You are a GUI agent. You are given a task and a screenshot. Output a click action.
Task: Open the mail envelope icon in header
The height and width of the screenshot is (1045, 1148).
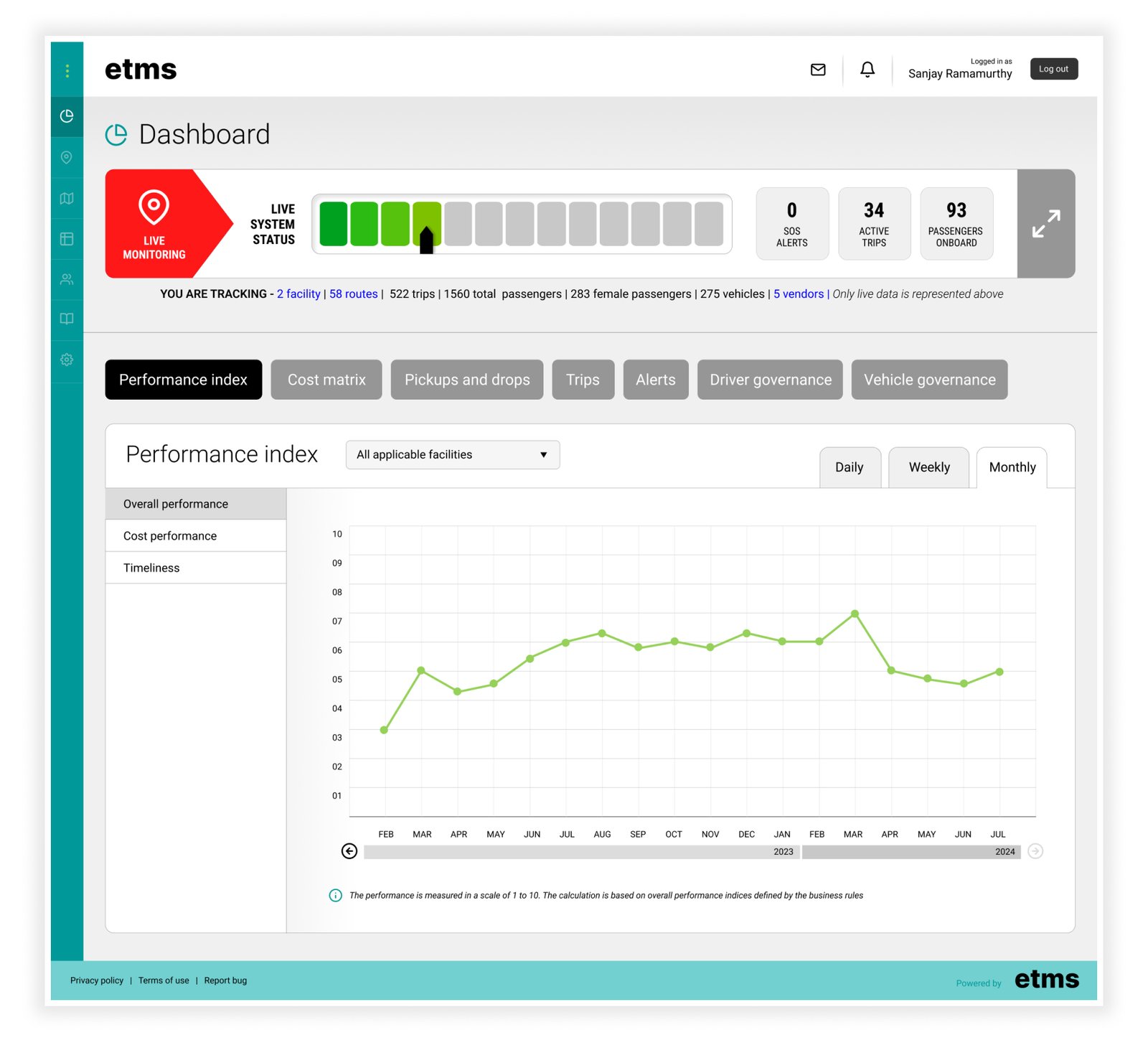click(817, 70)
